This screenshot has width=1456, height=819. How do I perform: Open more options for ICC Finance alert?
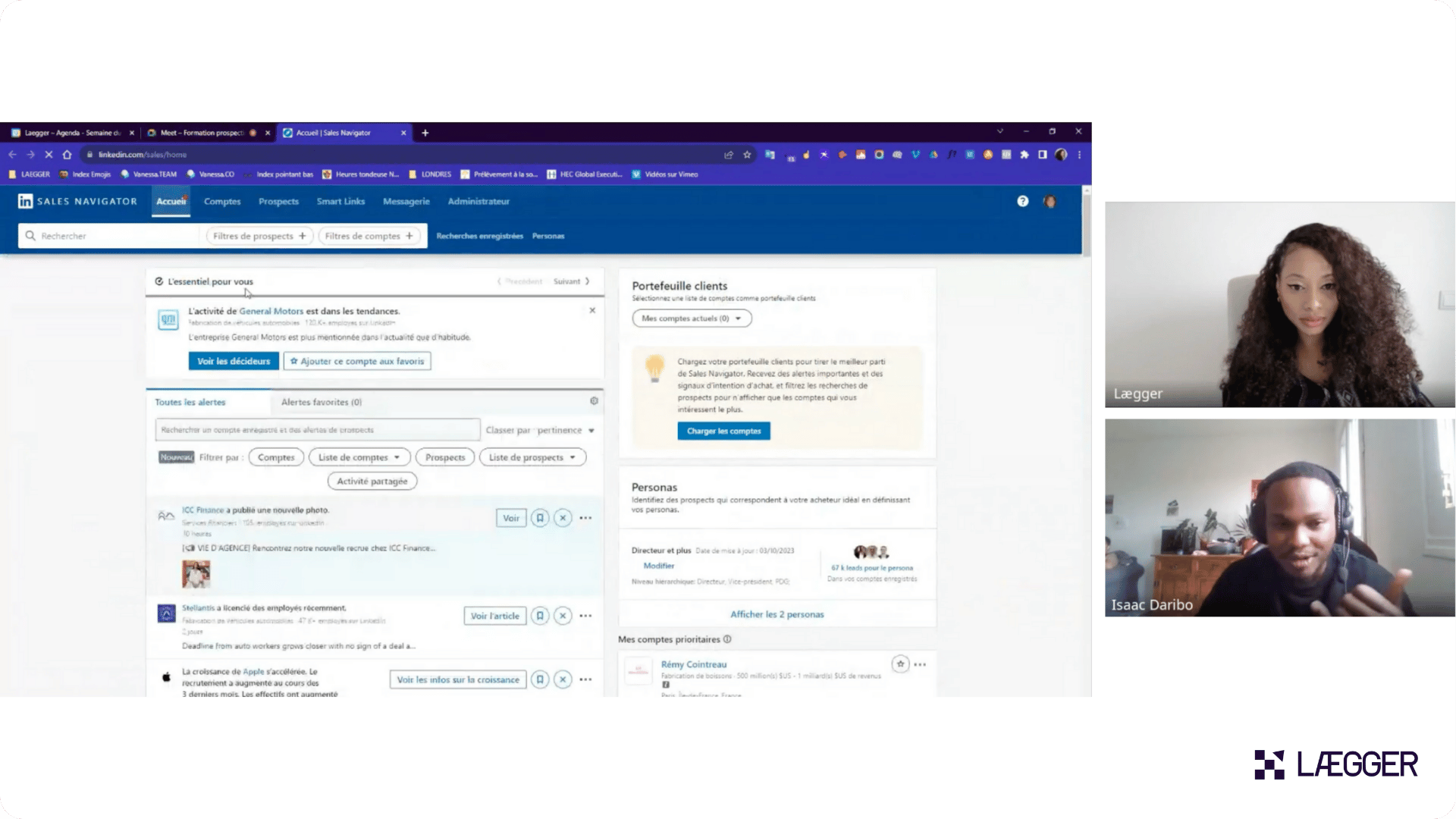pyautogui.click(x=585, y=518)
